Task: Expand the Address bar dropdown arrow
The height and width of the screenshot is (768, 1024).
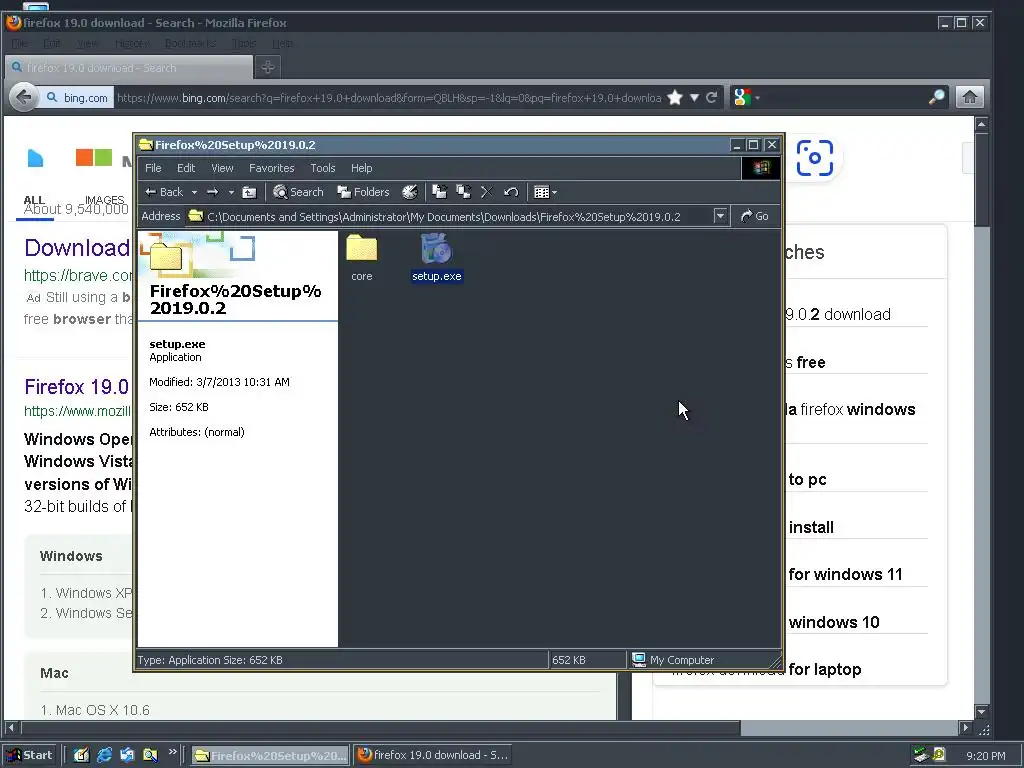Action: click(x=720, y=216)
